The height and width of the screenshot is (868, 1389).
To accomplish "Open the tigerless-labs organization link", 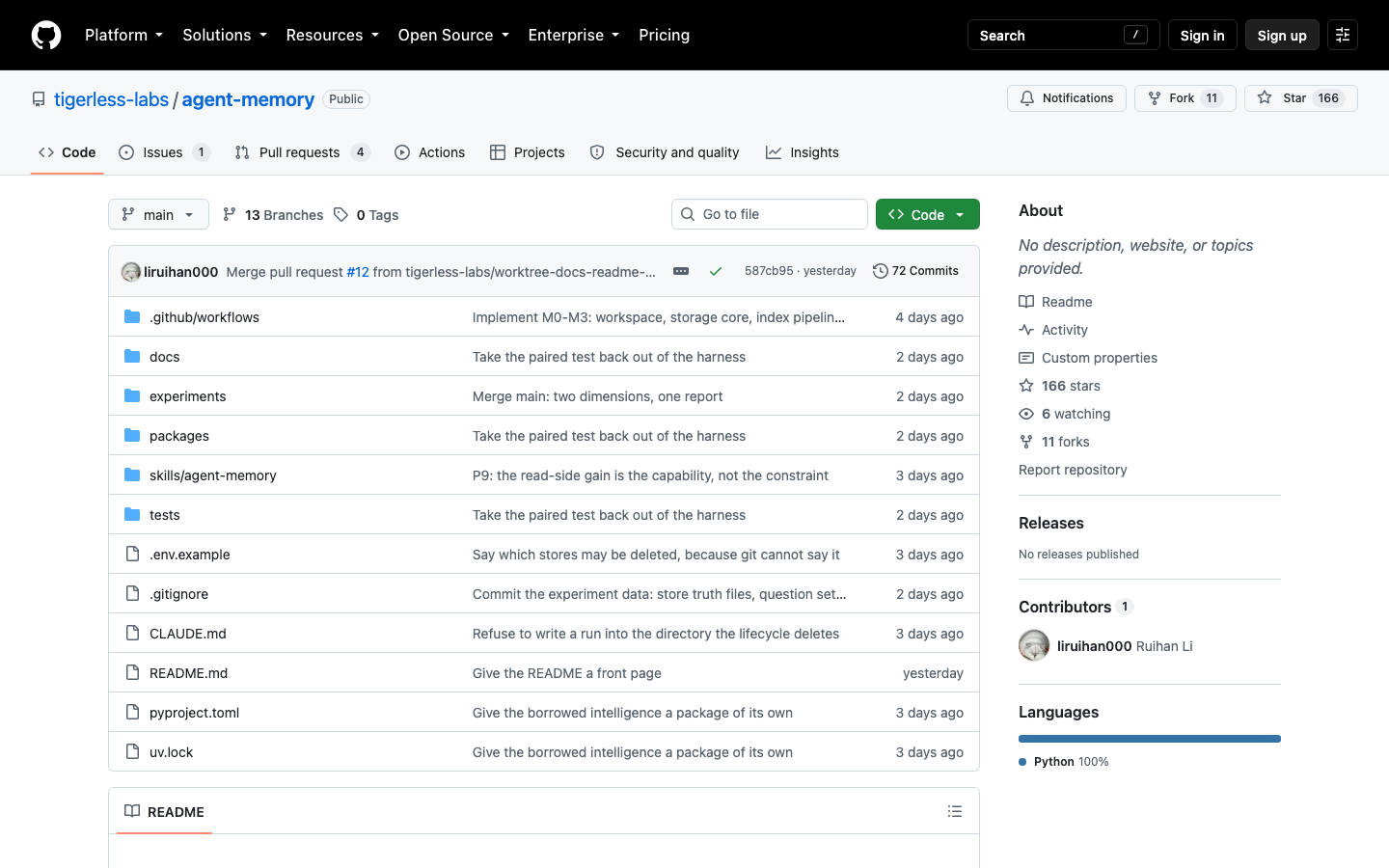I will 111,99.
